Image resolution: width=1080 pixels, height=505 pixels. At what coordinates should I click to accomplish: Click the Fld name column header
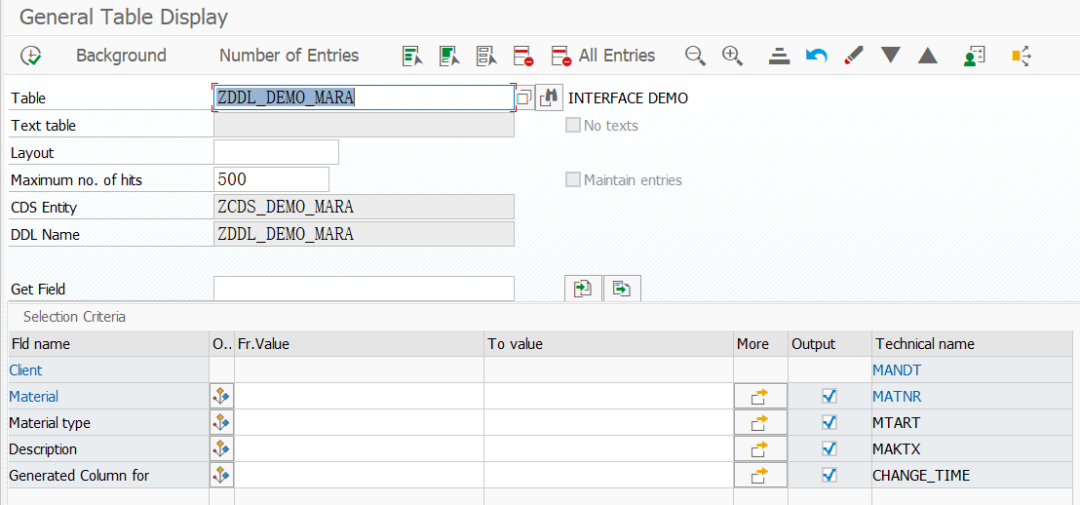point(108,343)
